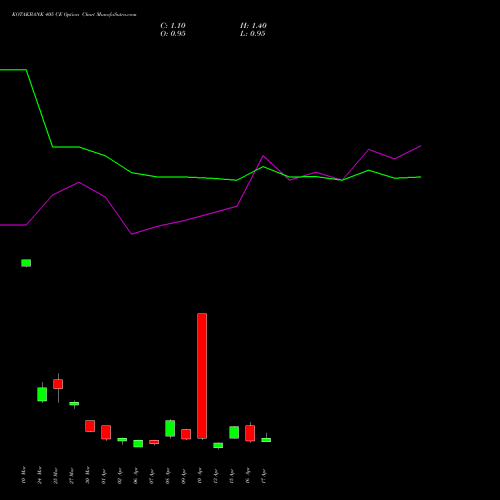
Task: Click the '24 Mar' date label on the axis
Action: coord(40,475)
